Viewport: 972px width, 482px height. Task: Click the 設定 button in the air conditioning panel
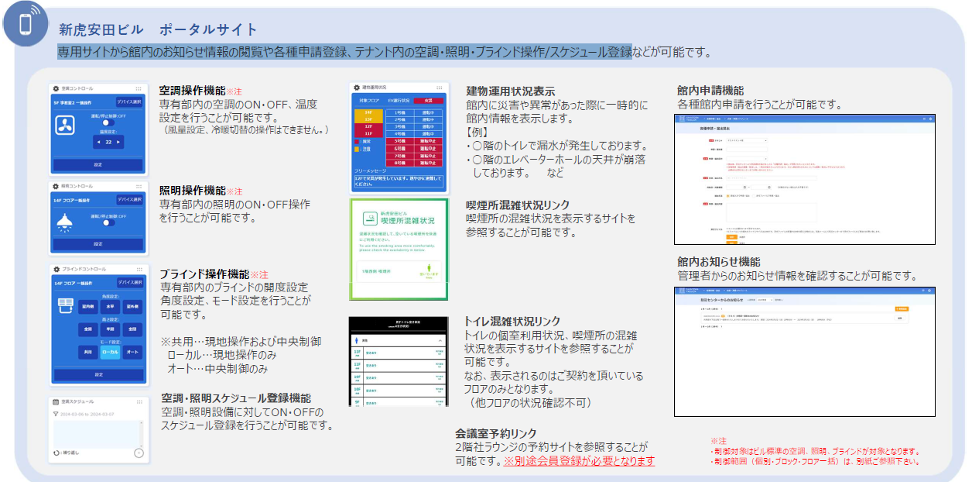98,165
